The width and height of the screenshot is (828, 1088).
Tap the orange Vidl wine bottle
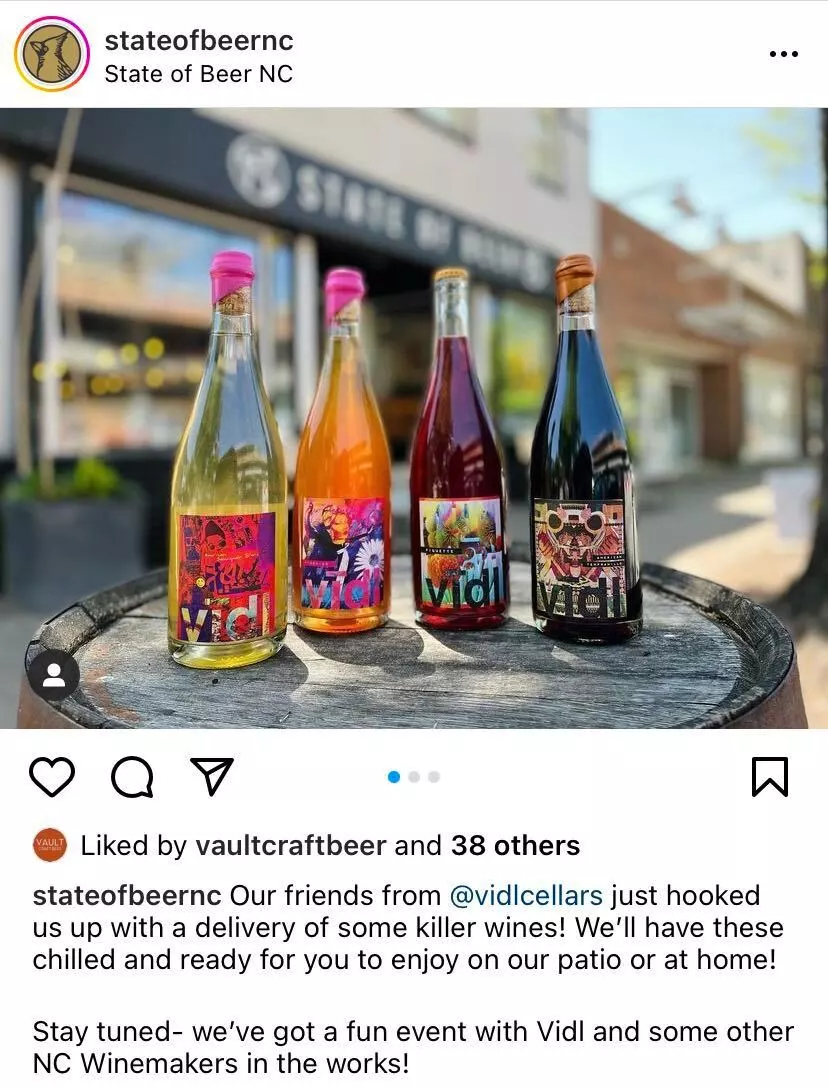(343, 451)
